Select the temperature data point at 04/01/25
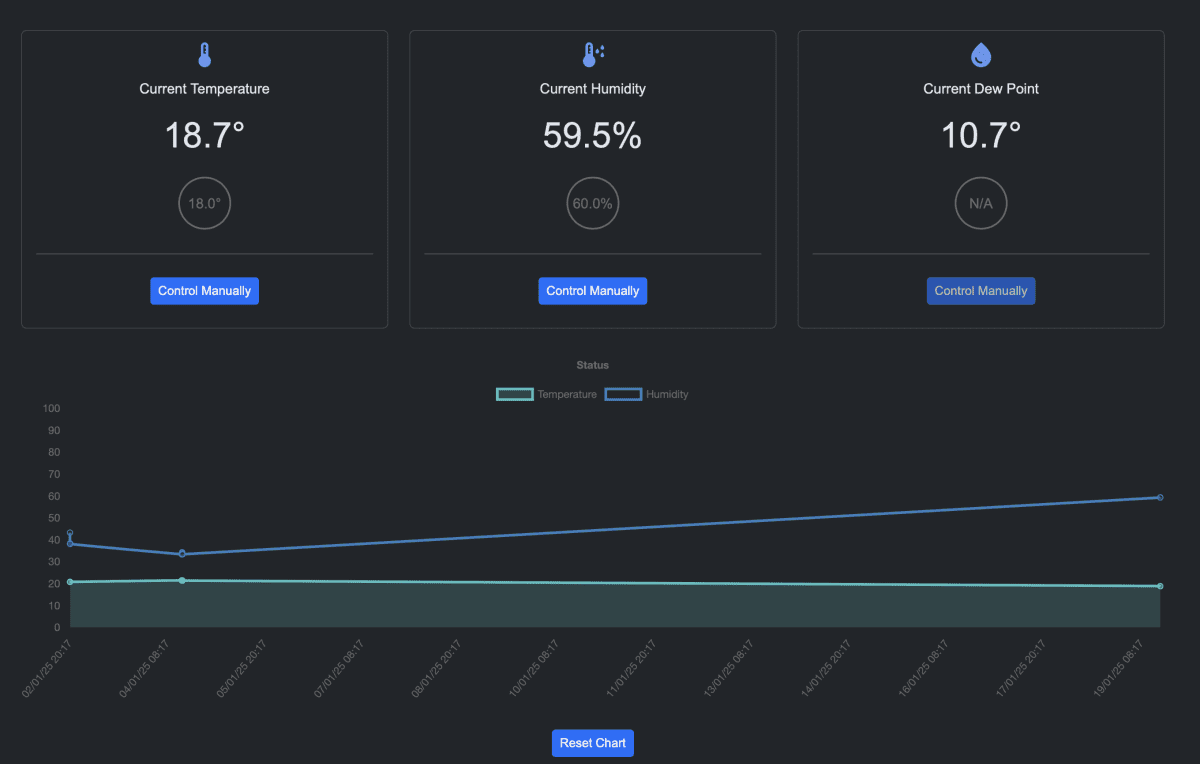Screen dimensions: 1200x764 pos(182,580)
